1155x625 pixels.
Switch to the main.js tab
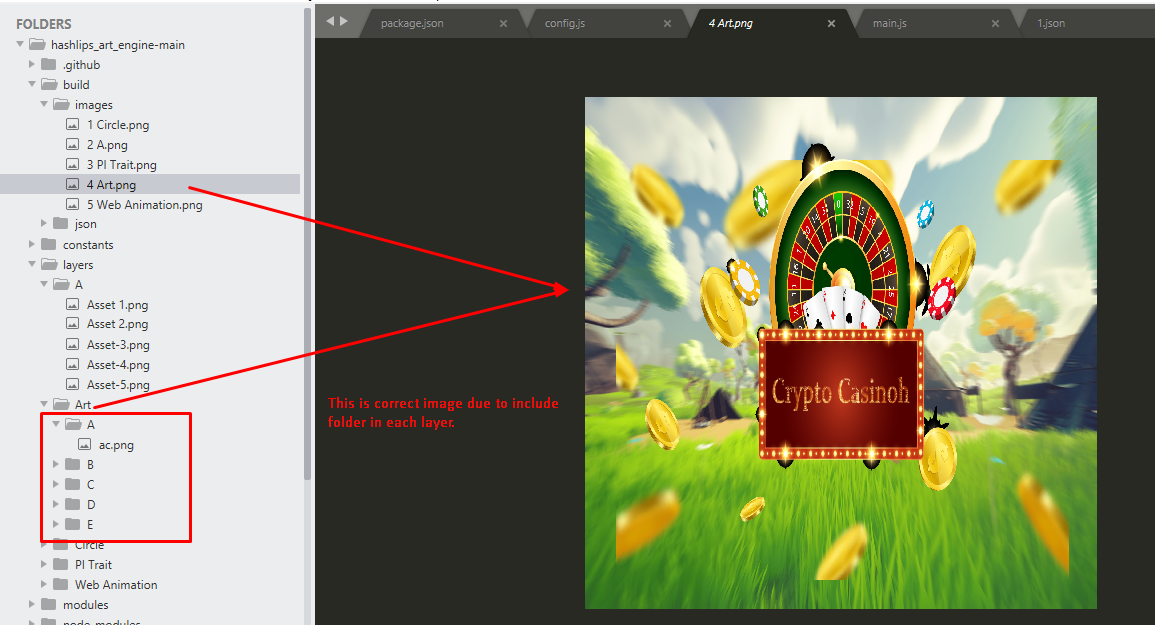[889, 22]
